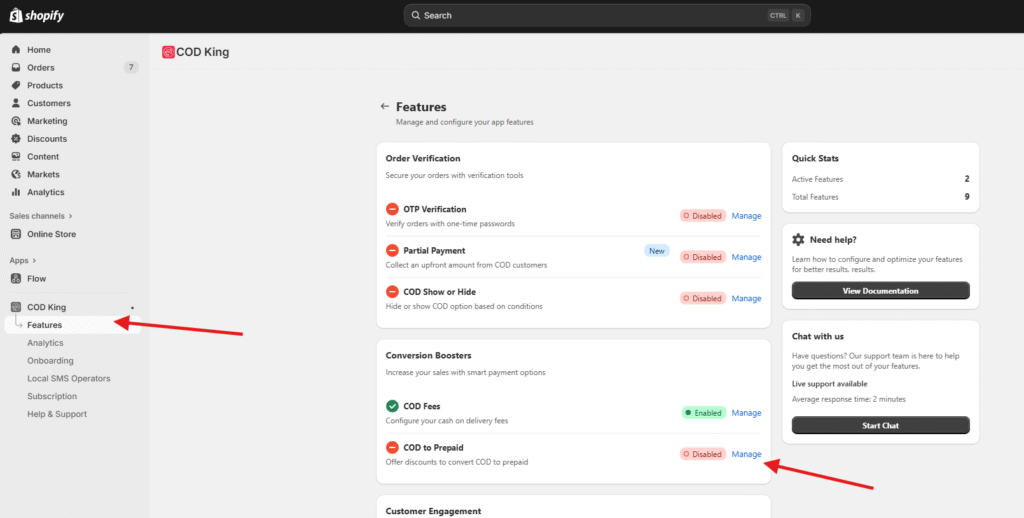The width and height of the screenshot is (1024, 518).
Task: Open the Orders section icon
Action: click(16, 68)
